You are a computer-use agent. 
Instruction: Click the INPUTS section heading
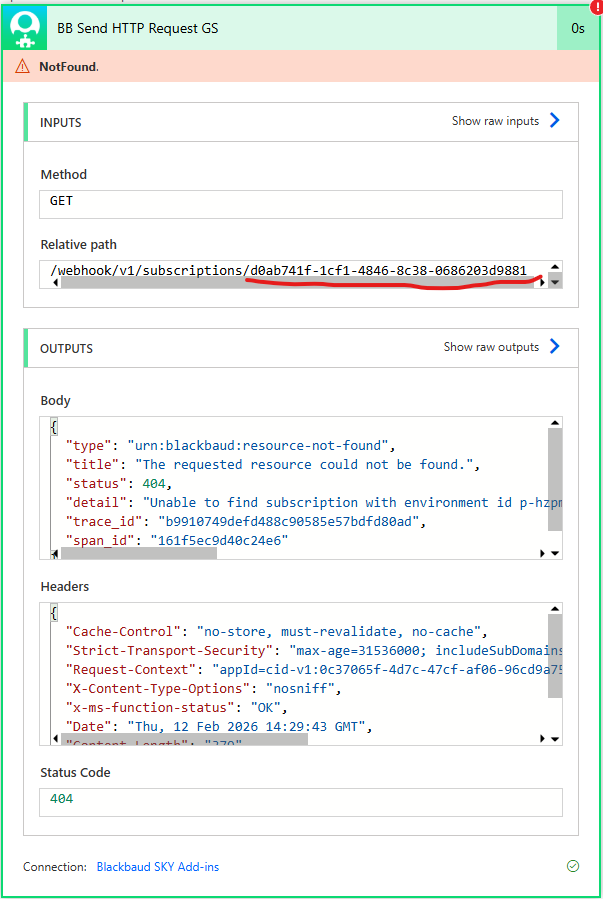(61, 123)
